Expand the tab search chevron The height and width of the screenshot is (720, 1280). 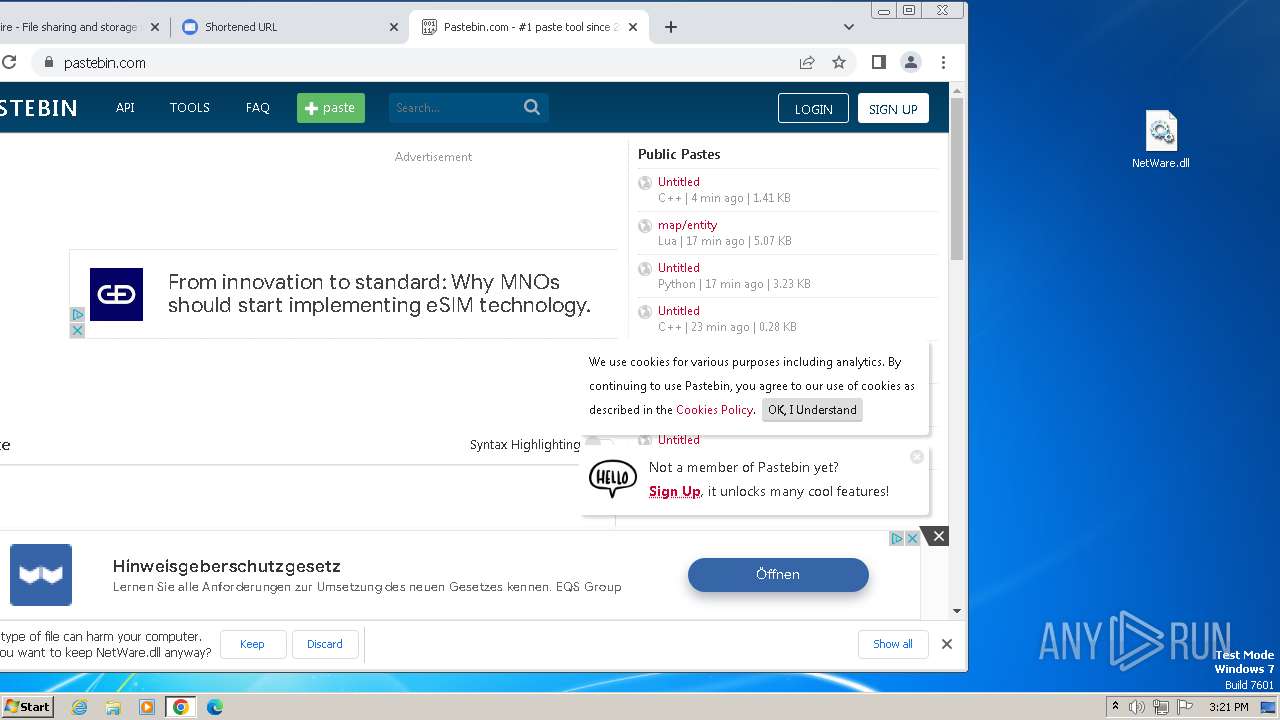(849, 27)
